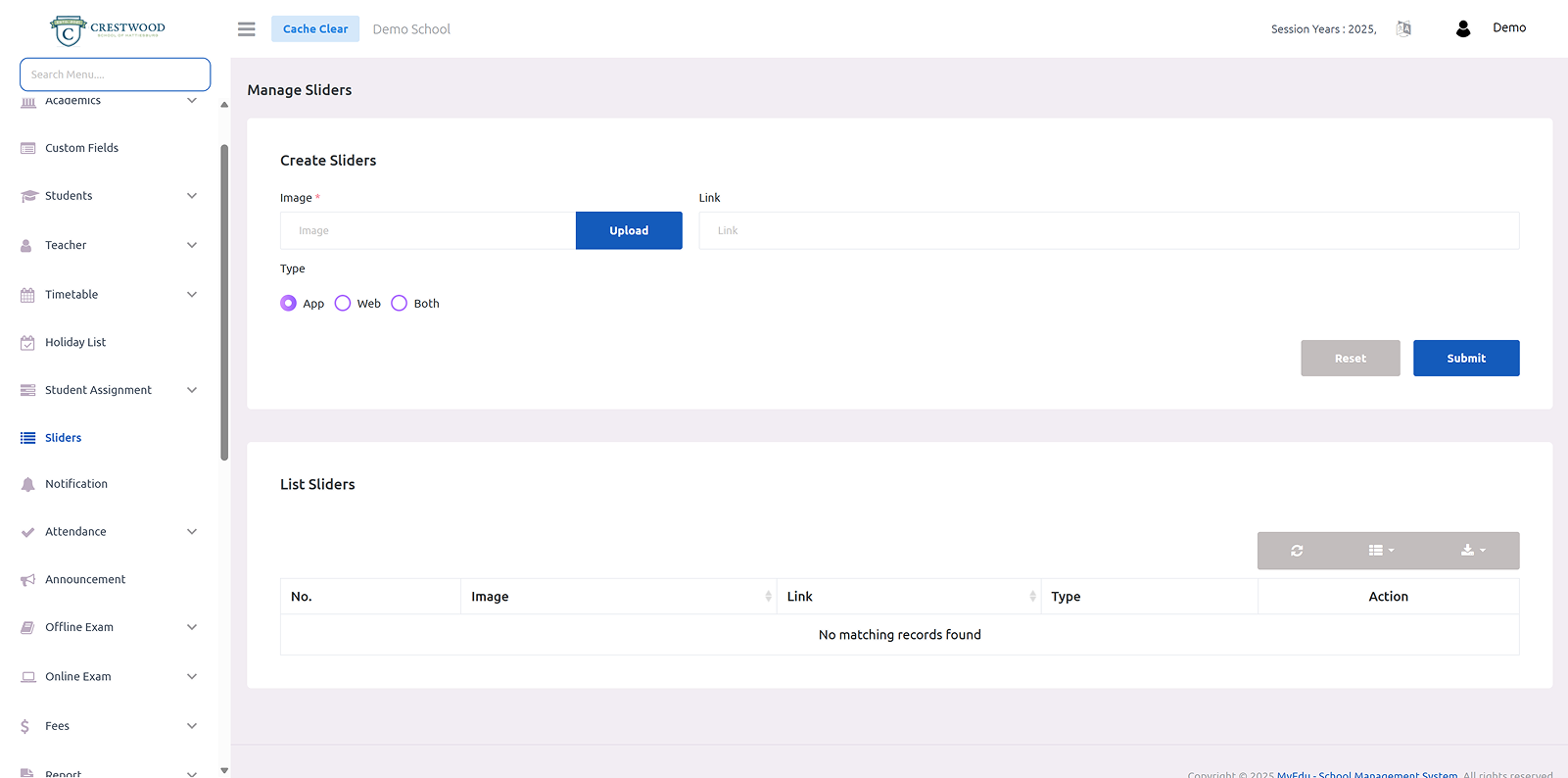Expand the Fees menu chevron
This screenshot has width=1568, height=778.
pos(192,726)
